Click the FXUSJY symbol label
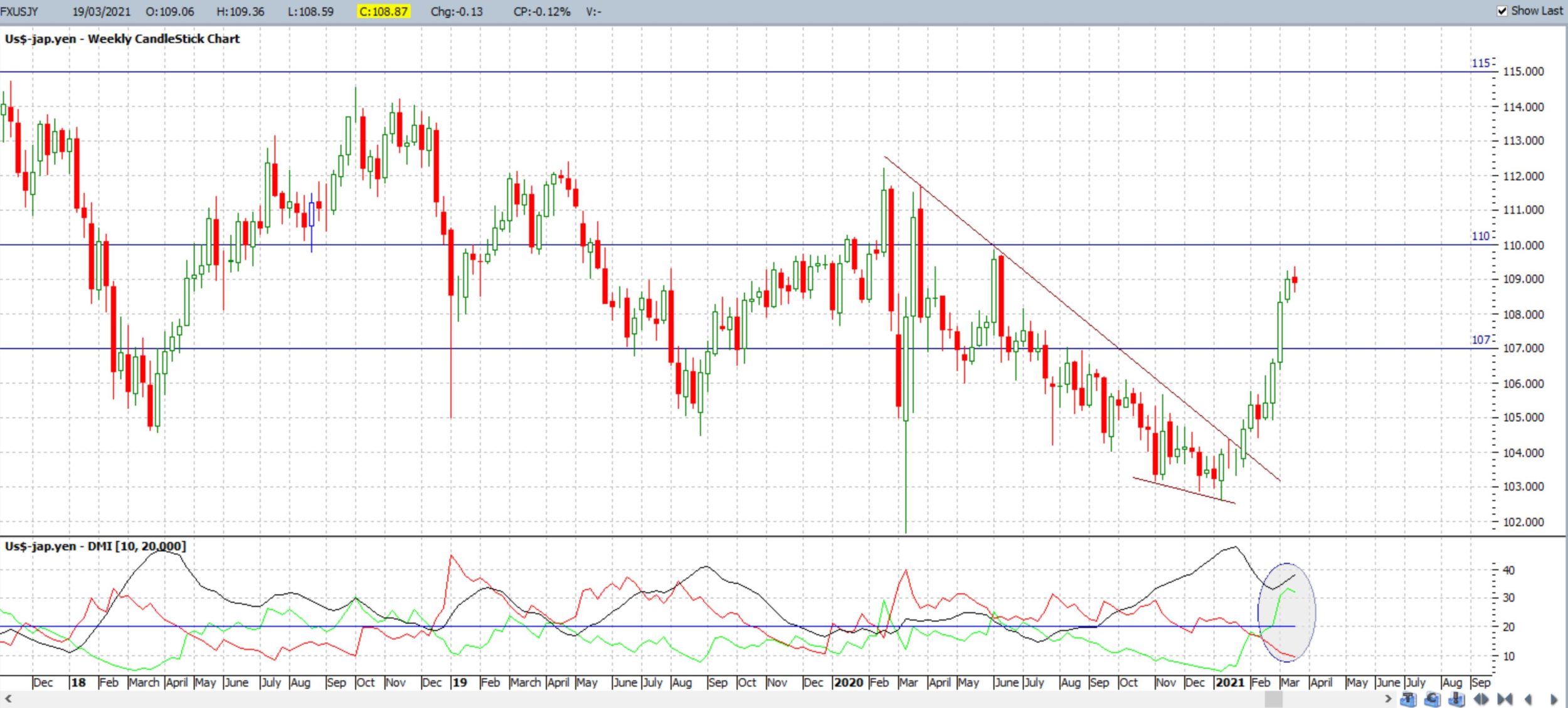 click(19, 12)
